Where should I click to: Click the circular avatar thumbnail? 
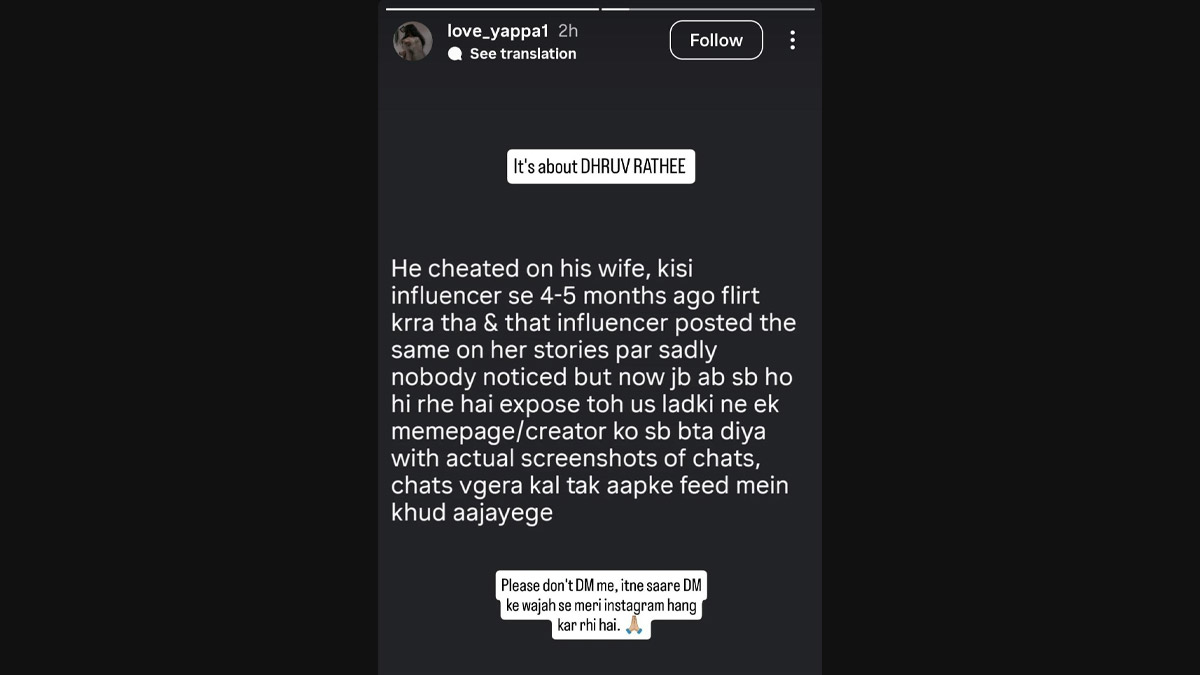[413, 41]
